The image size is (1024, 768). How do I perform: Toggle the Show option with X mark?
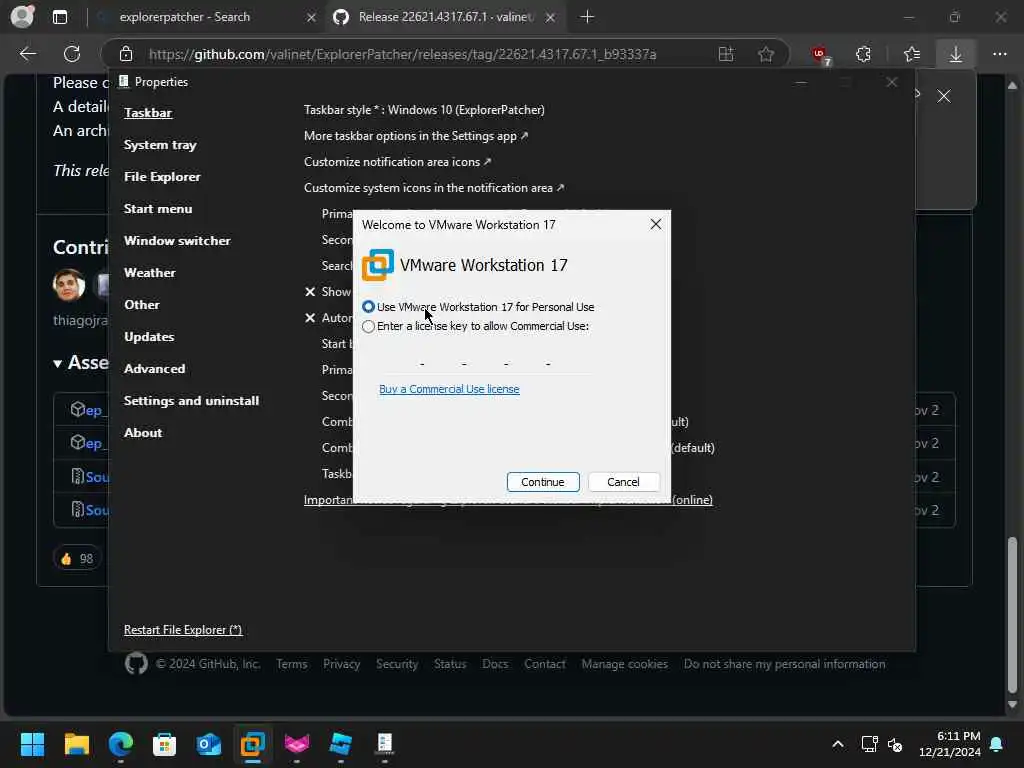(328, 292)
